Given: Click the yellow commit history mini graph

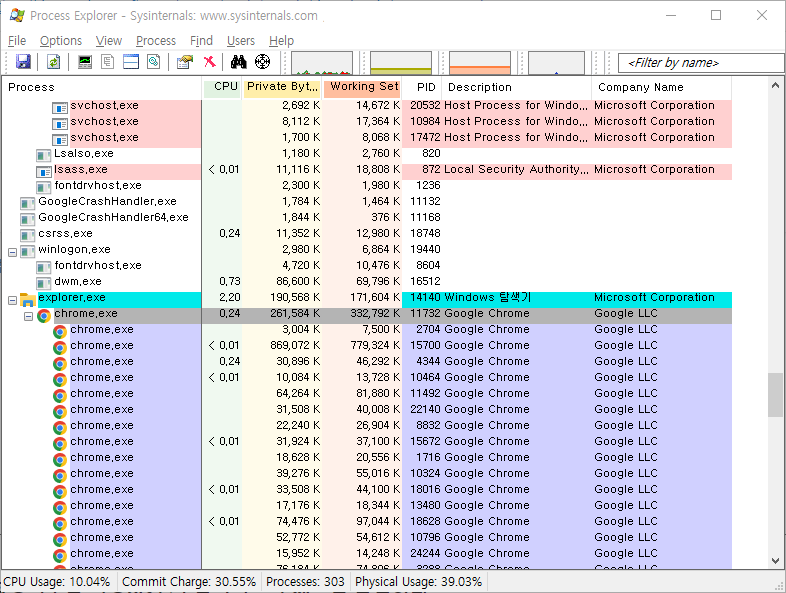Looking at the screenshot, I should pyautogui.click(x=401, y=63).
